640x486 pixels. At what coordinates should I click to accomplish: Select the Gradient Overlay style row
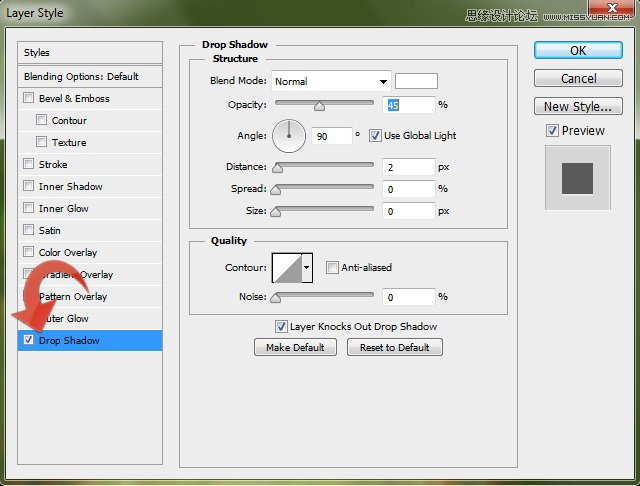coord(90,275)
